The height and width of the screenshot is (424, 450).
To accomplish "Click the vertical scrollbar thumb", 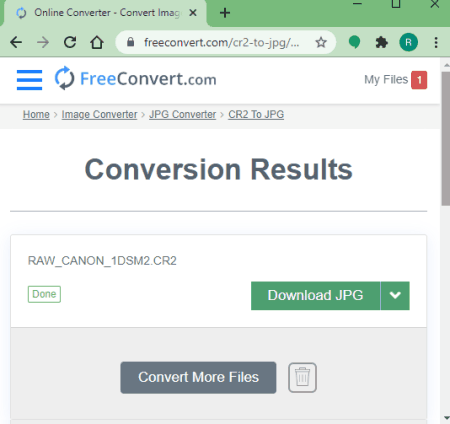I will [x=446, y=138].
